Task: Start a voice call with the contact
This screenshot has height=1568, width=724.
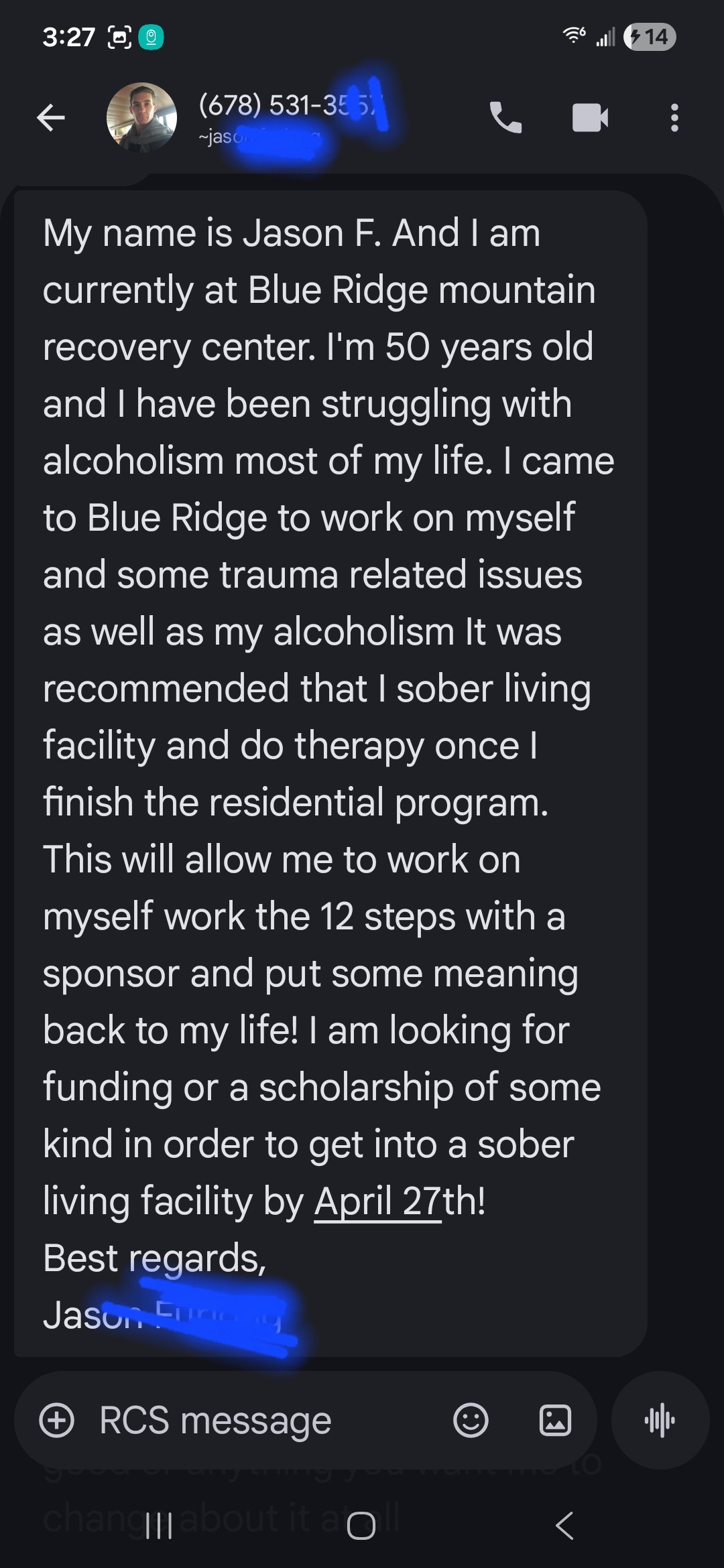Action: (505, 118)
